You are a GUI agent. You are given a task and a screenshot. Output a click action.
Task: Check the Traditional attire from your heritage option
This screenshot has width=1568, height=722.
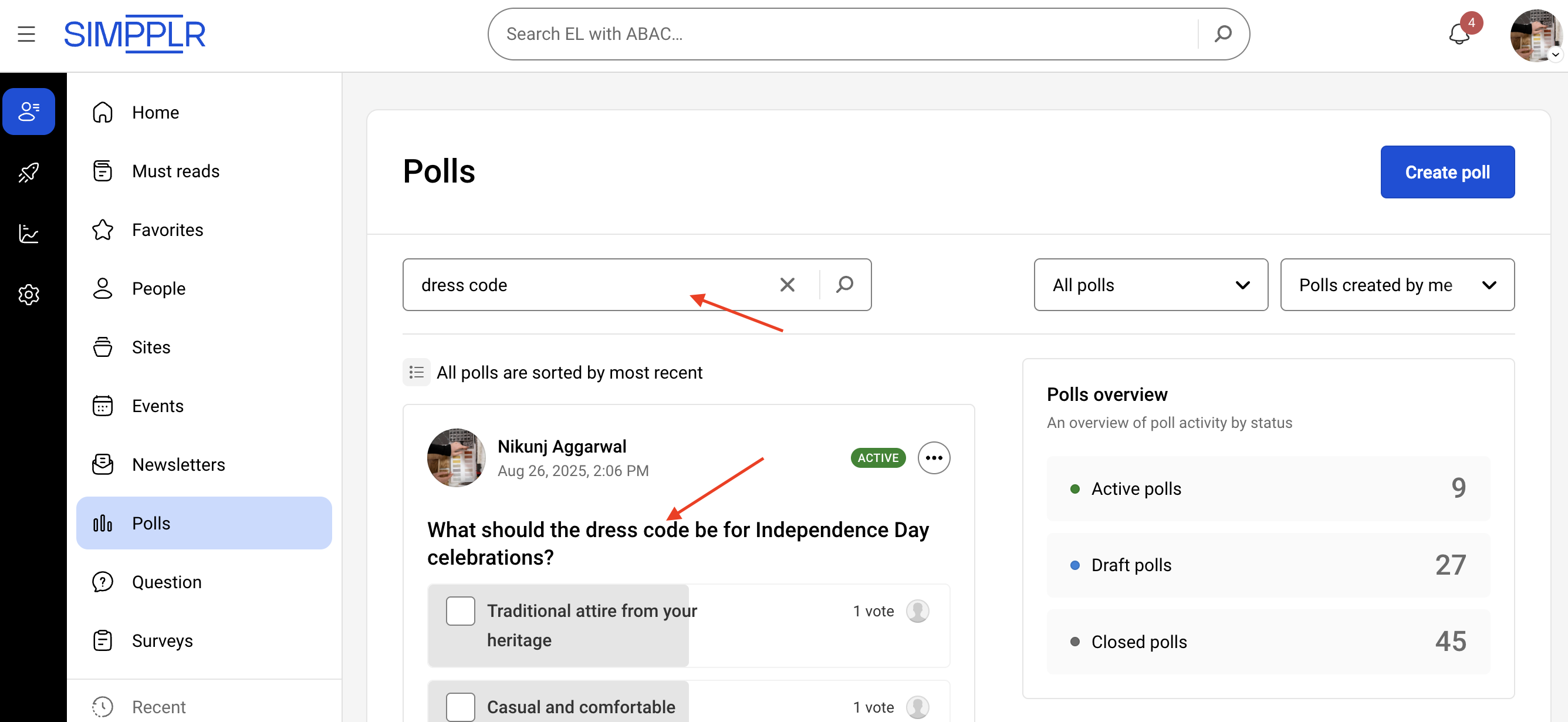click(x=460, y=610)
